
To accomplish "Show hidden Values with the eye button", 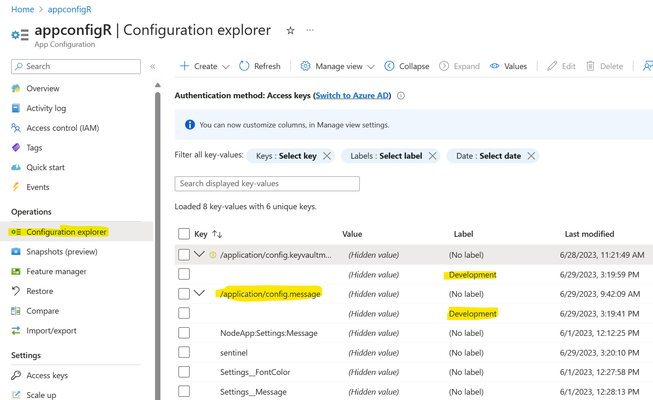I will pyautogui.click(x=508, y=66).
